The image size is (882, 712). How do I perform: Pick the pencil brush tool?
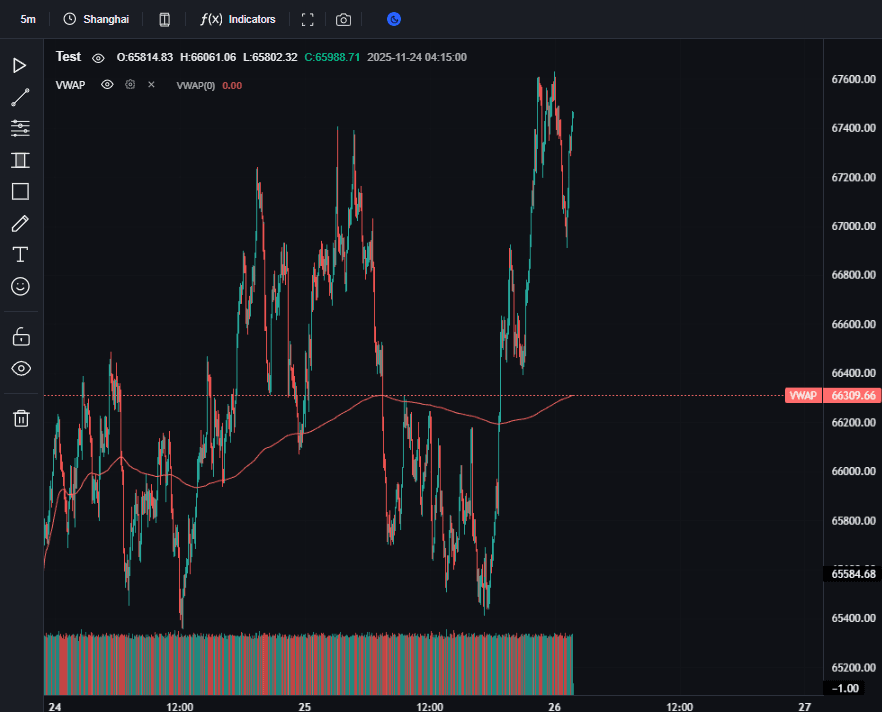click(x=20, y=223)
